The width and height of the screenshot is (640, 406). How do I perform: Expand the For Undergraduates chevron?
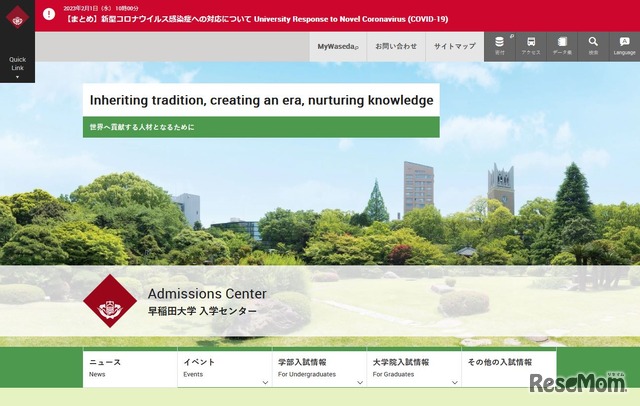point(360,382)
